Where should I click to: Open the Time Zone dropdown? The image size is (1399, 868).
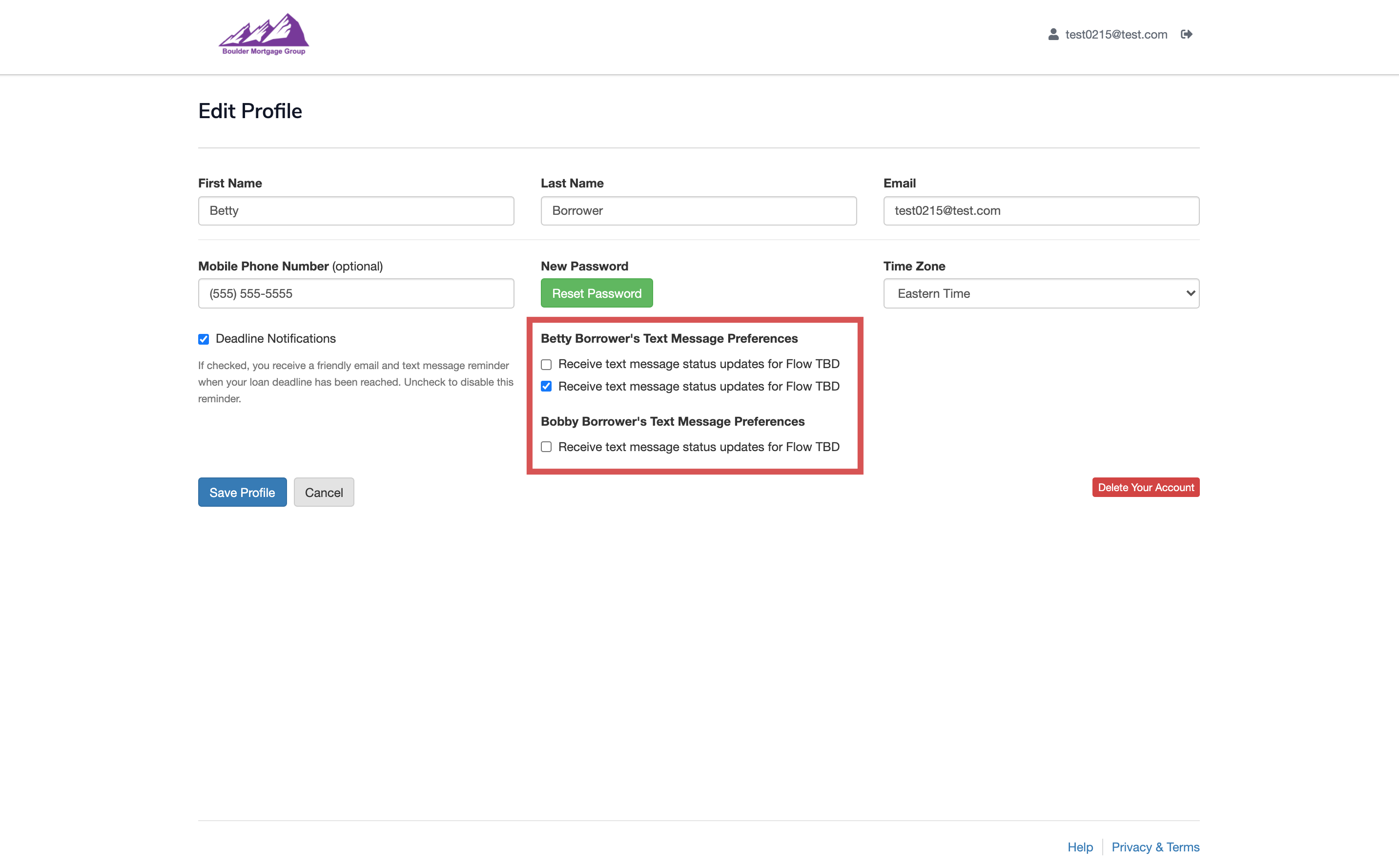[x=1040, y=293]
